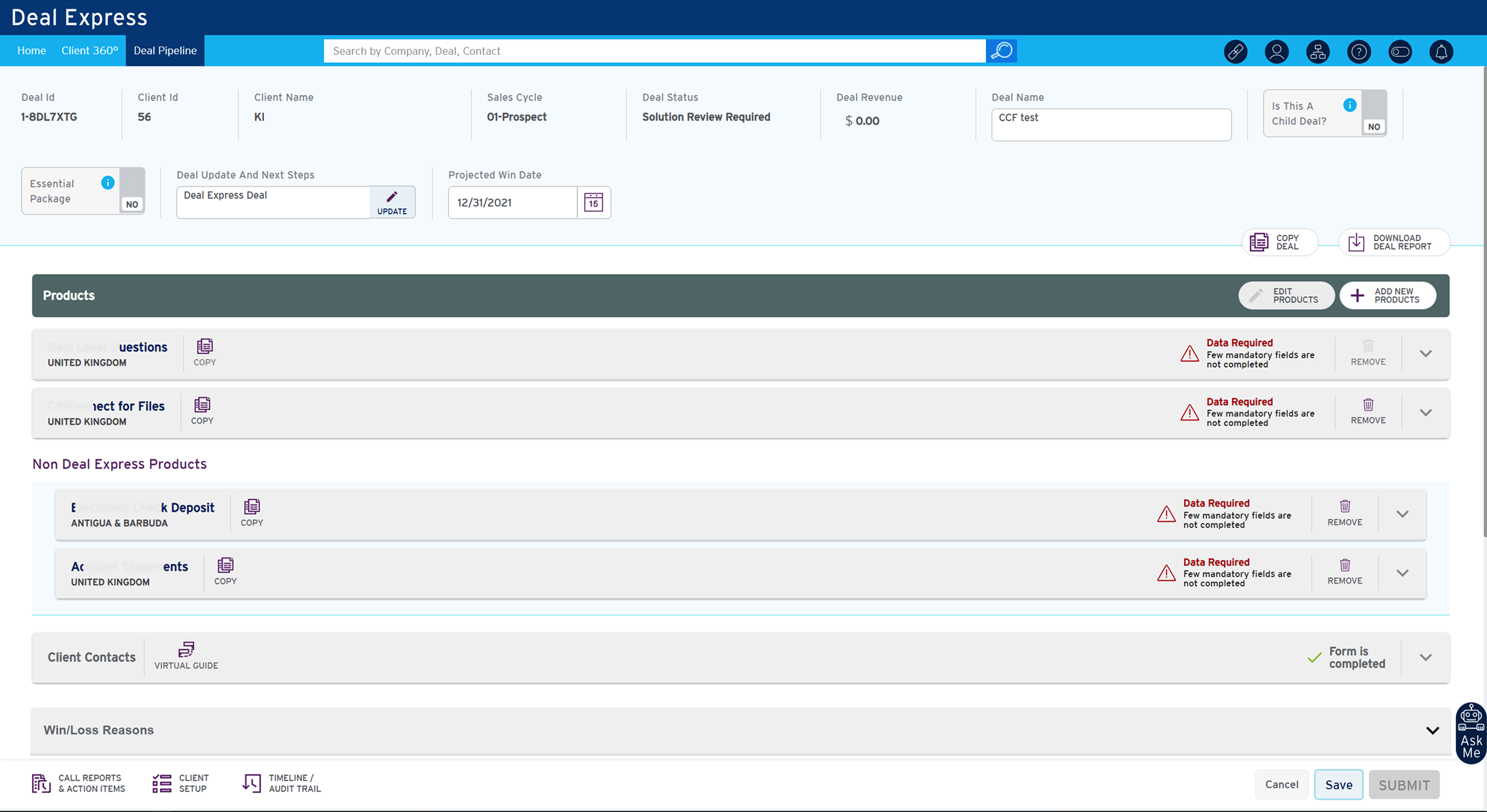Screen dimensions: 1487x812
Task: Copy the Connect for Files product
Action: tap(202, 411)
